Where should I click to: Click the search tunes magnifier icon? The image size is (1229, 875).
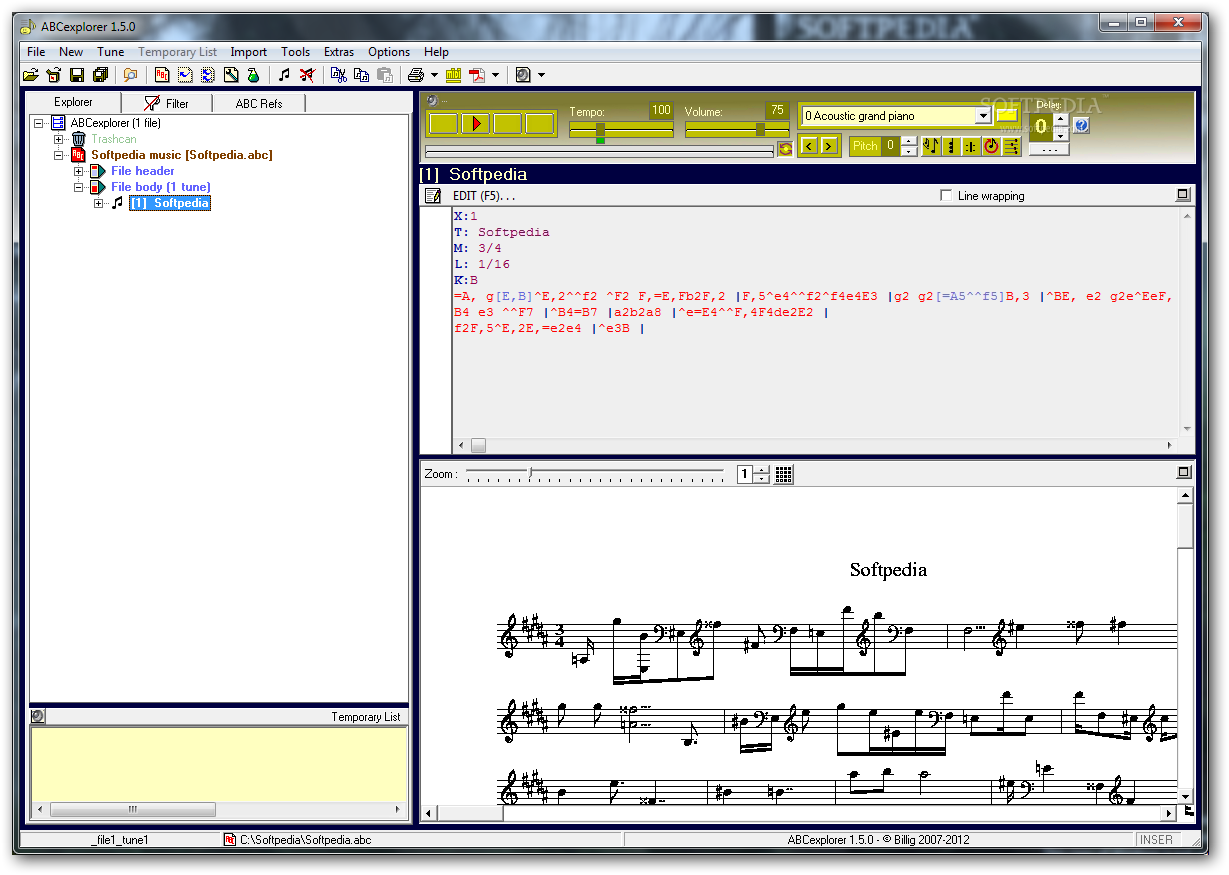[130, 75]
